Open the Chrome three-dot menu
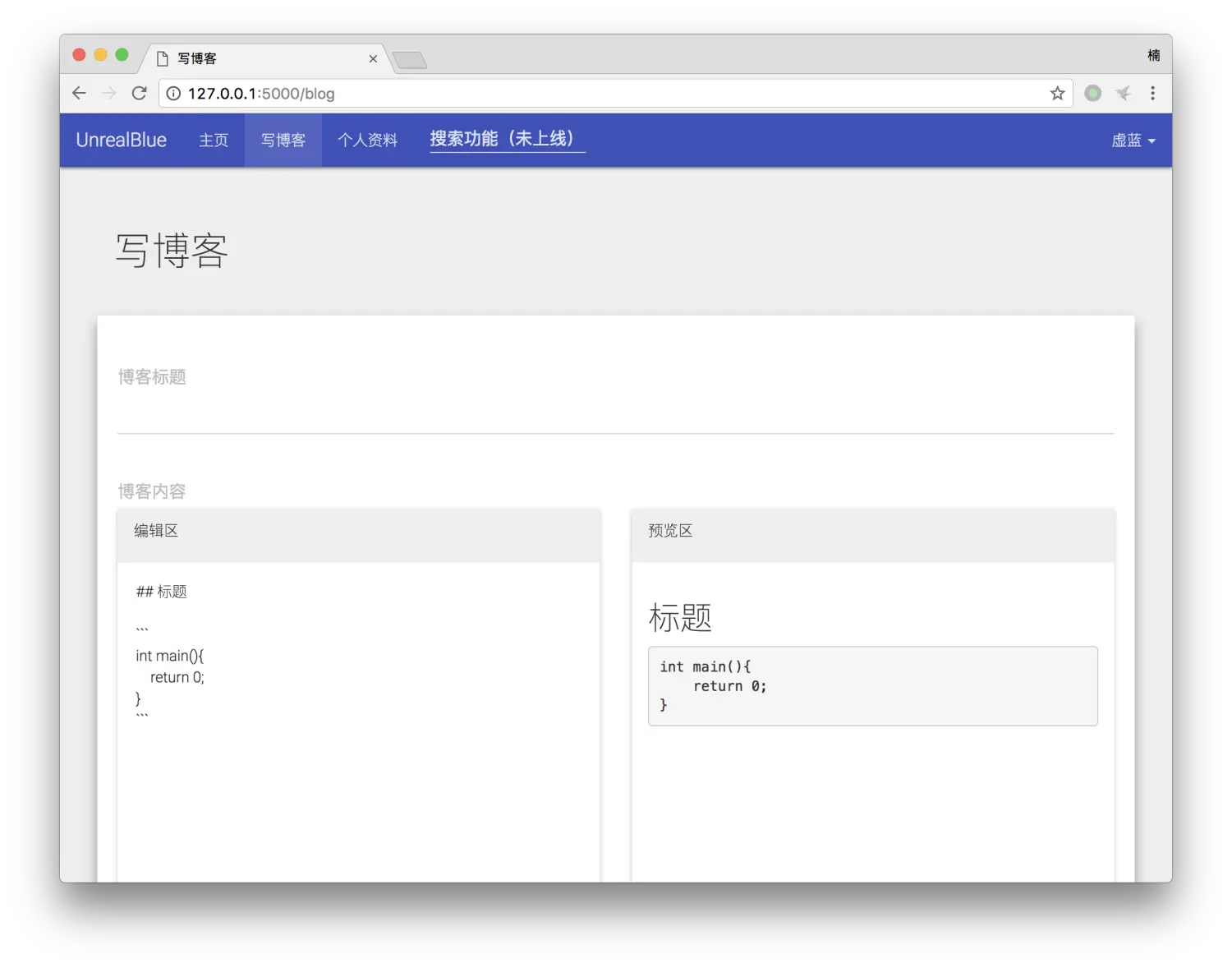Viewport: 1232px width, 968px height. coord(1152,93)
